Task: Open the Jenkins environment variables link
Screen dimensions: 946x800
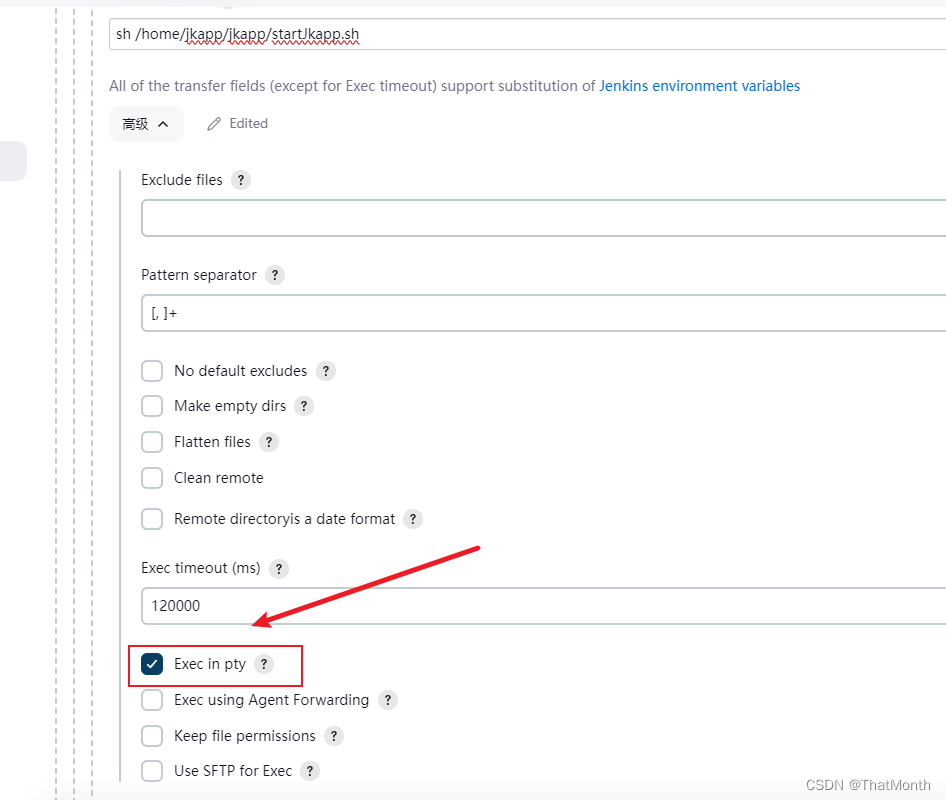Action: tap(699, 86)
